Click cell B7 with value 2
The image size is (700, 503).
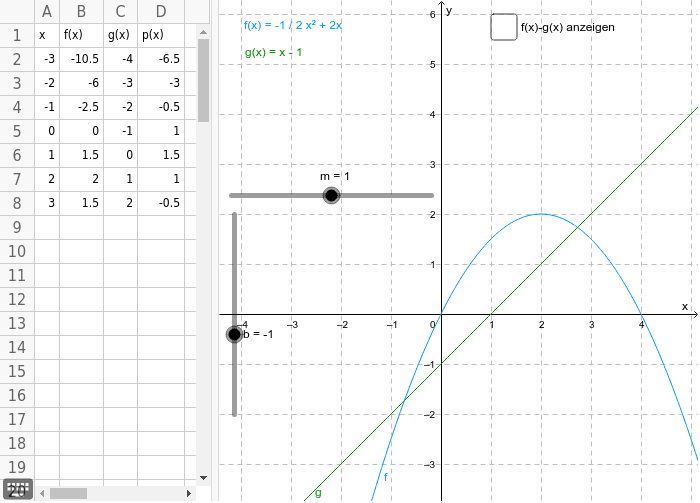(81, 179)
